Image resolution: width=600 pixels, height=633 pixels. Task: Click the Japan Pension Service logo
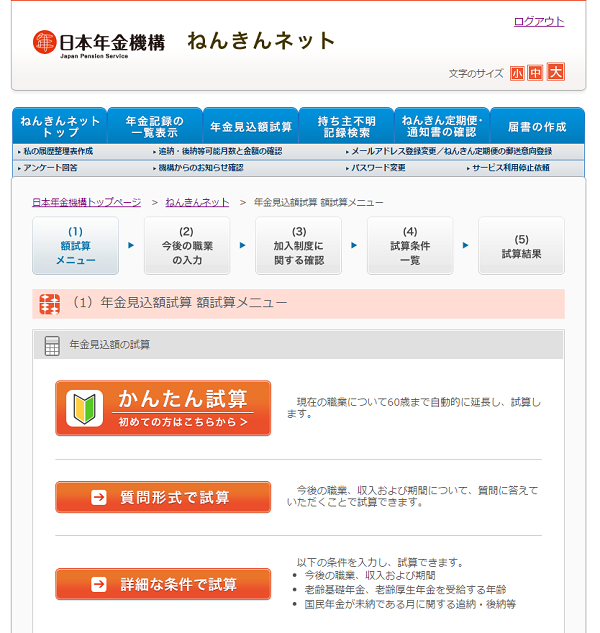[99, 44]
